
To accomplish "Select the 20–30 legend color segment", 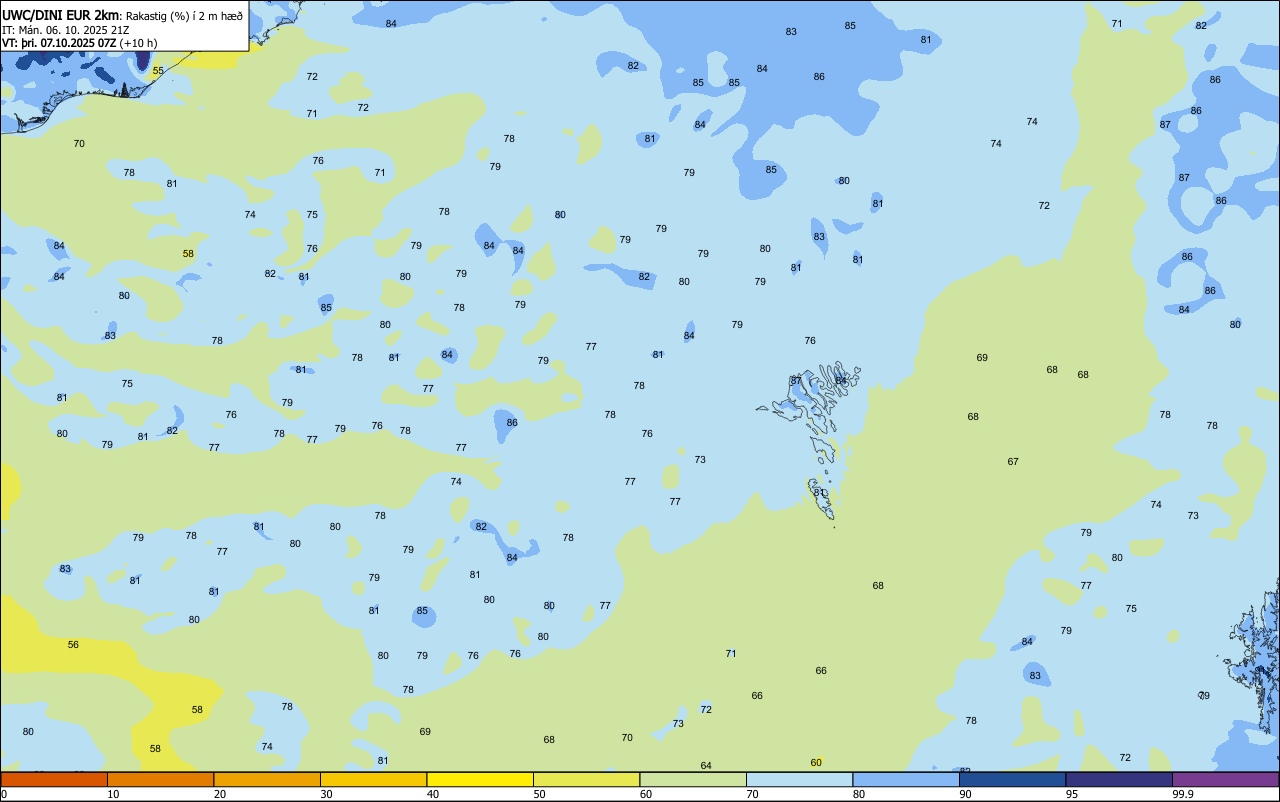I will click(267, 779).
